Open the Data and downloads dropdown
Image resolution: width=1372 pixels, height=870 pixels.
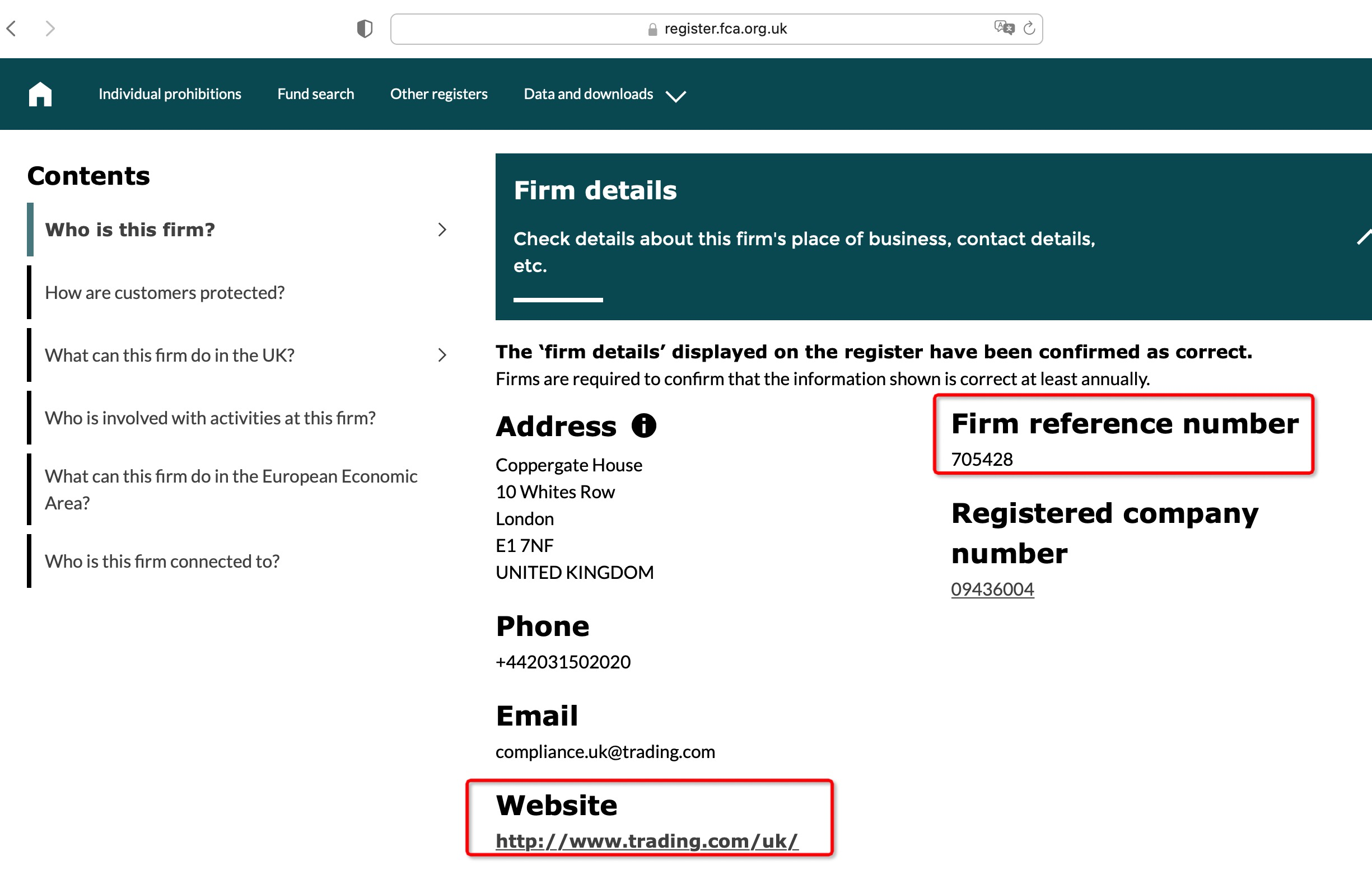click(604, 94)
